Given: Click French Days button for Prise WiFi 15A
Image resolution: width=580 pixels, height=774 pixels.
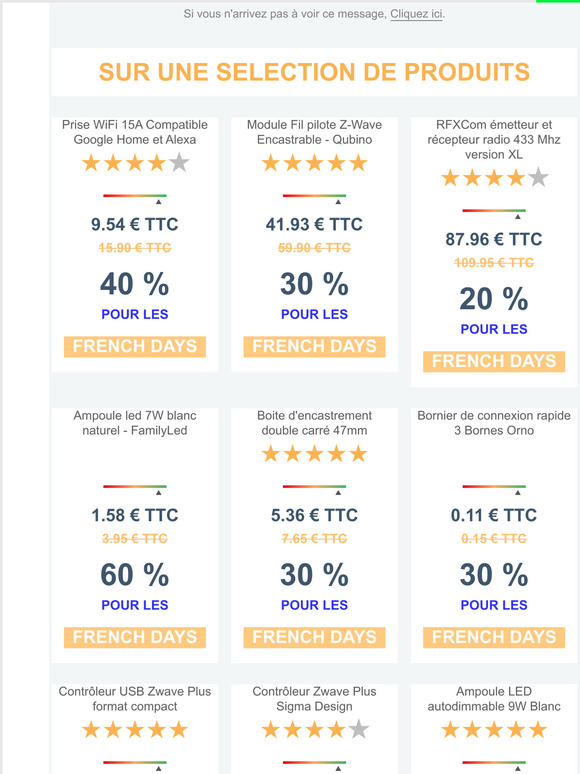Looking at the screenshot, I should point(135,346).
